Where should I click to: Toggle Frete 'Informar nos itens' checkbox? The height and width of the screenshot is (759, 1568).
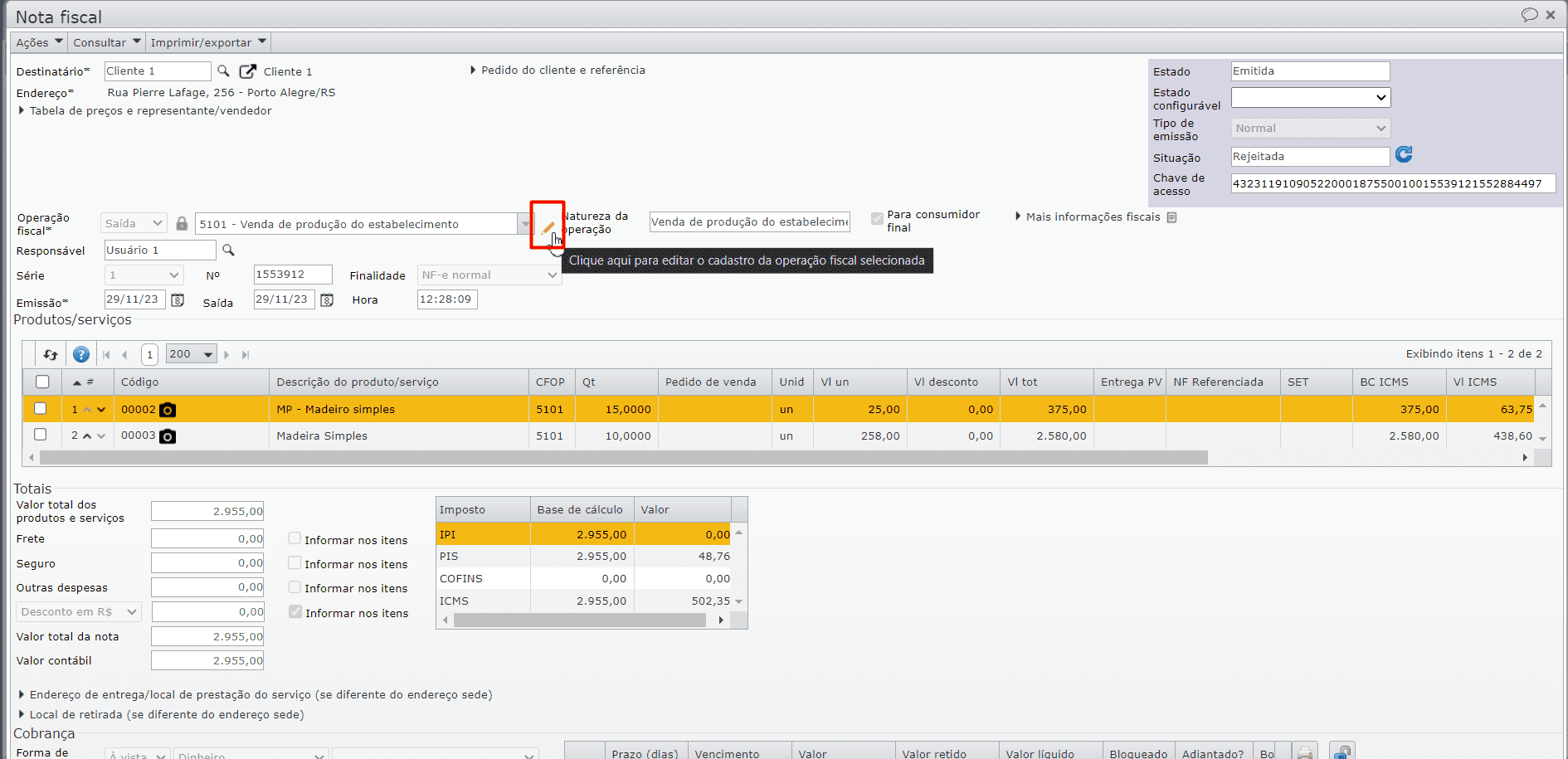click(x=295, y=538)
